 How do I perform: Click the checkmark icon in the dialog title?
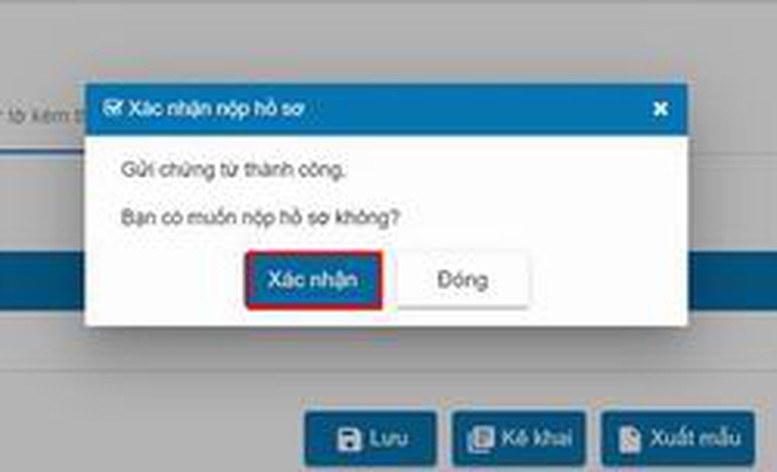click(x=112, y=107)
